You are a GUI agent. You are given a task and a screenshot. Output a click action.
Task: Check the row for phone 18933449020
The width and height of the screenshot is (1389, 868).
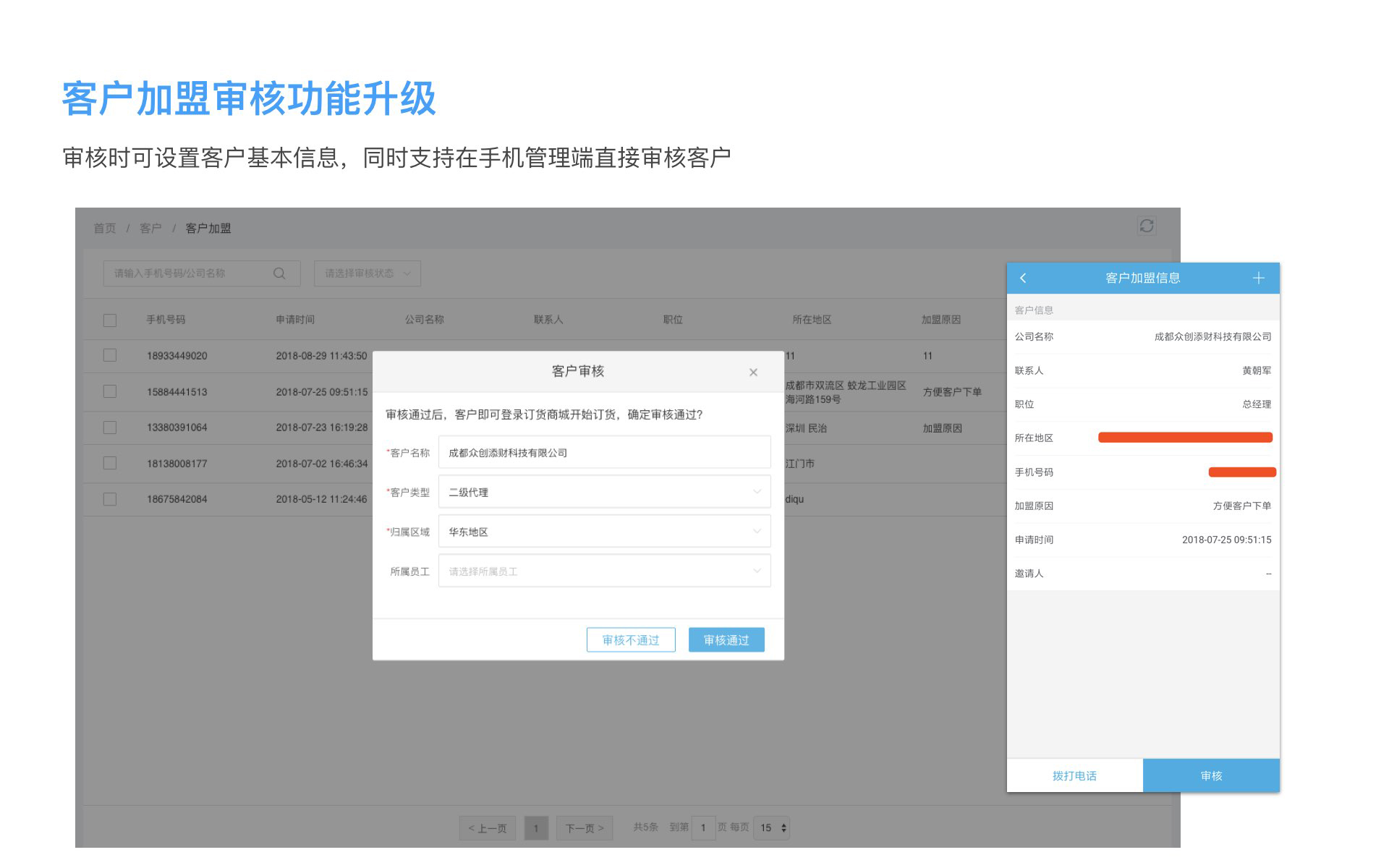coord(110,356)
